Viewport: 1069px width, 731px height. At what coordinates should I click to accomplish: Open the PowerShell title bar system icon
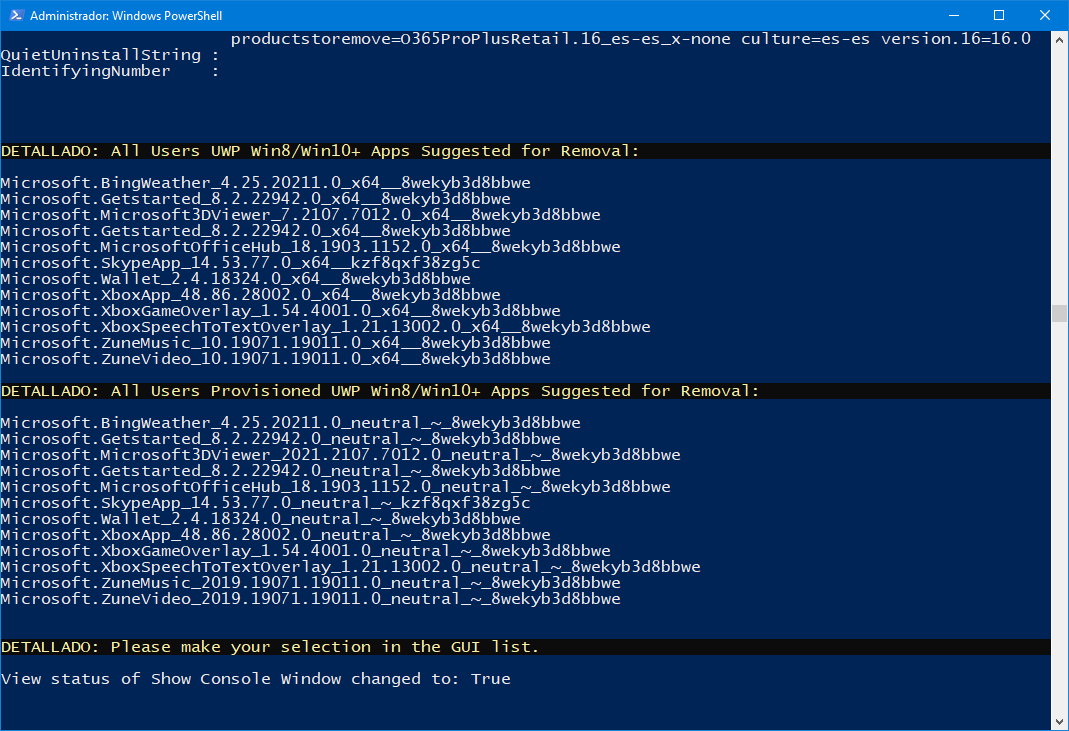coord(16,15)
